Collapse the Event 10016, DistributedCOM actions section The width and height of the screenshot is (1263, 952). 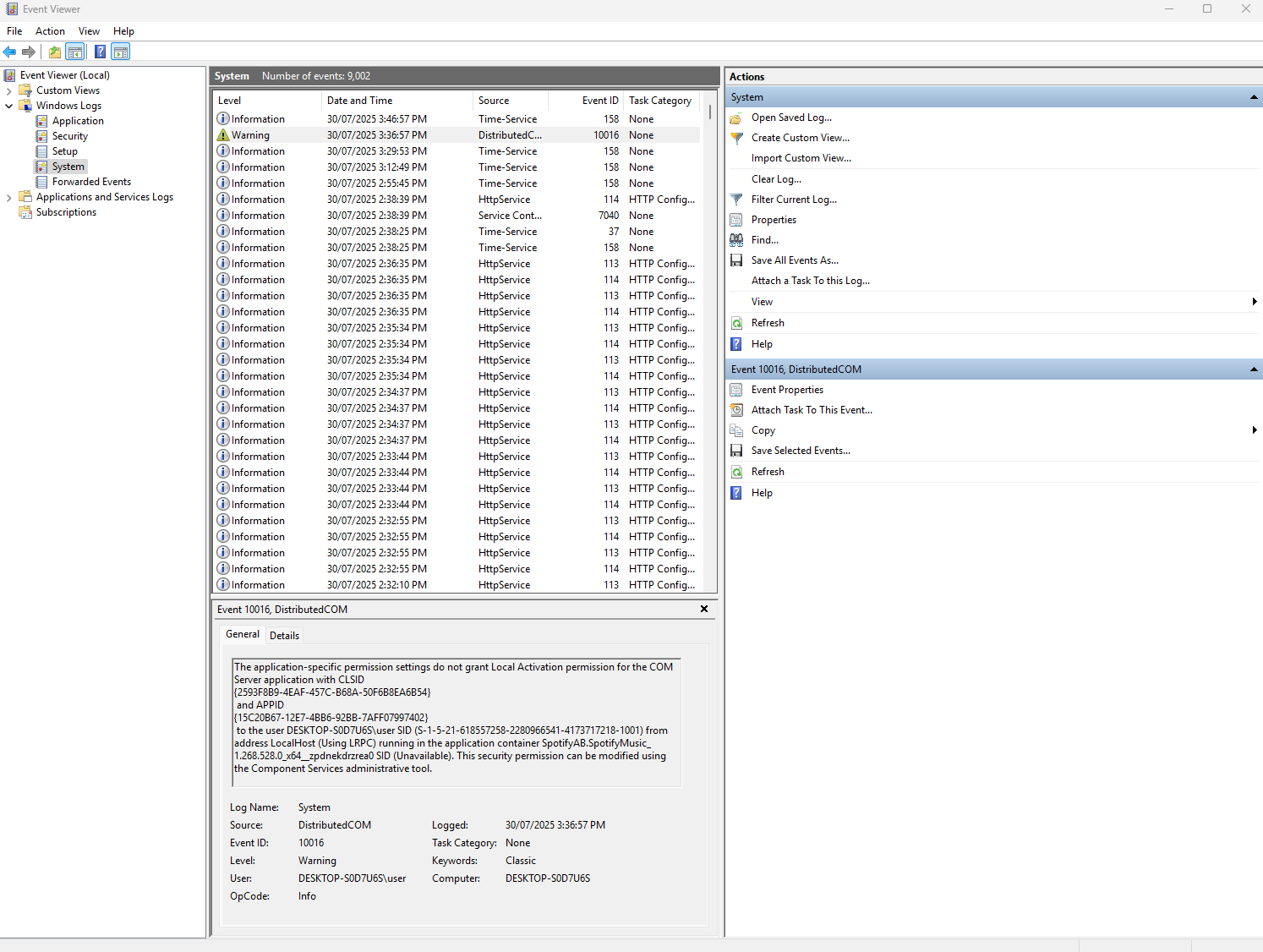(x=1254, y=369)
